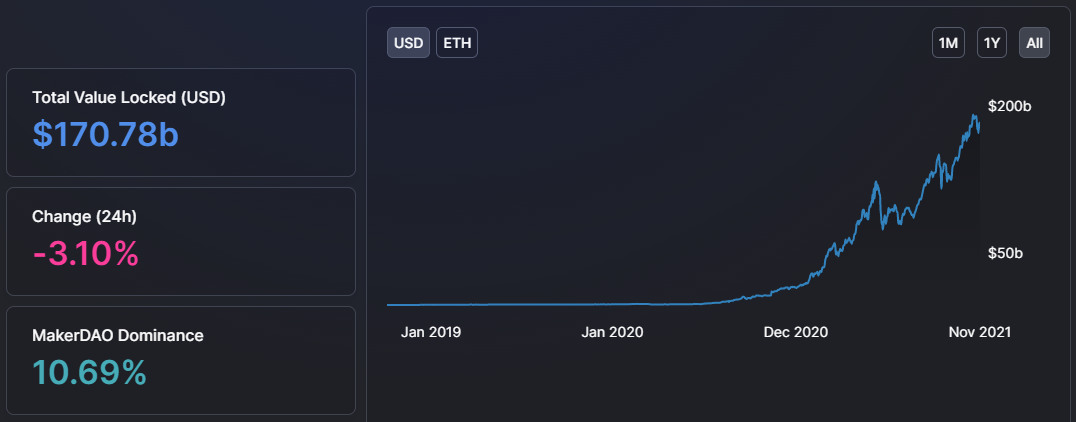Switch chart denomination to USD
This screenshot has height=422, width=1076.
(x=408, y=43)
